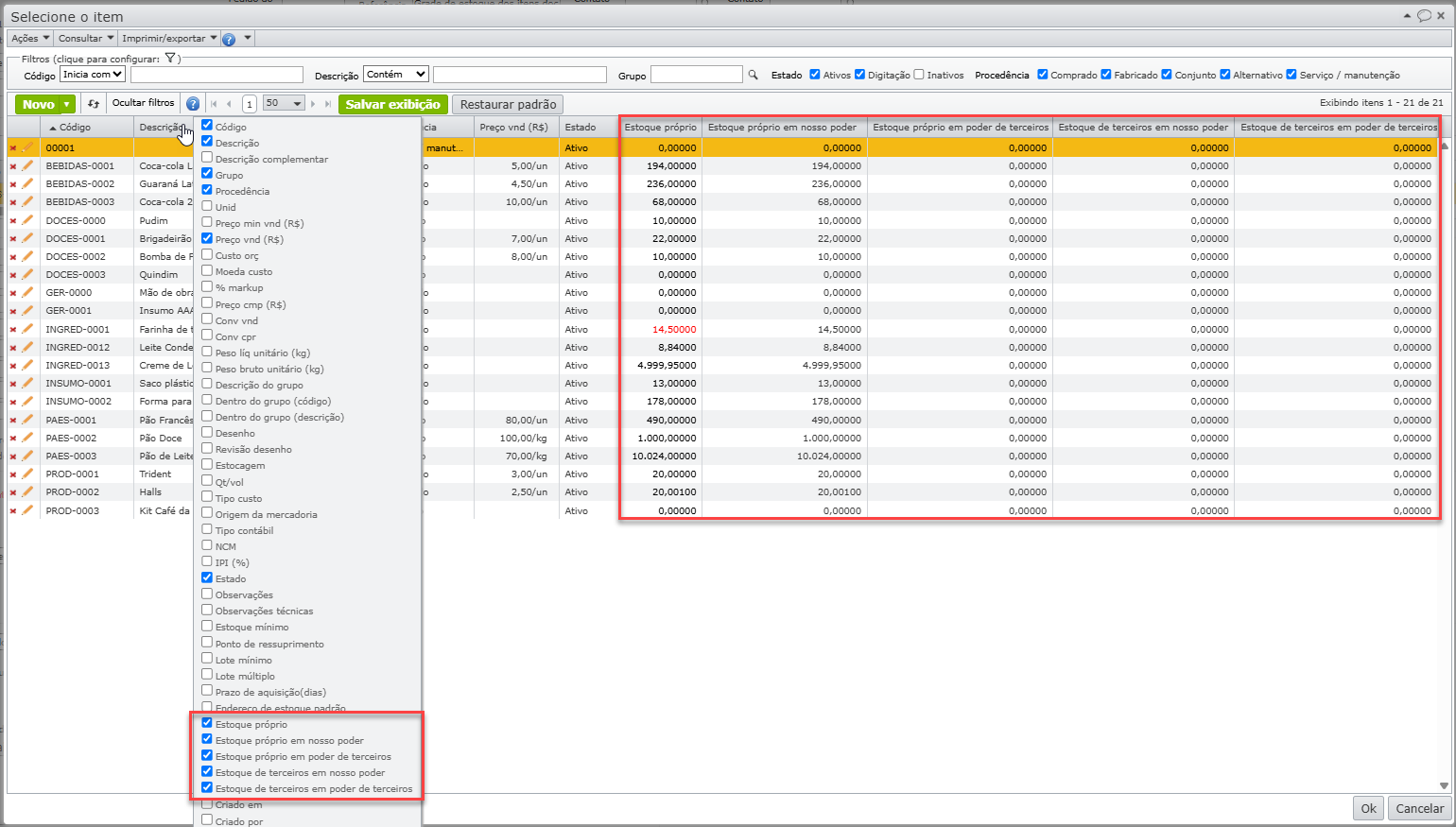Go to the first page navigation icon
Viewport: 1456px width, 827px height.
[214, 104]
